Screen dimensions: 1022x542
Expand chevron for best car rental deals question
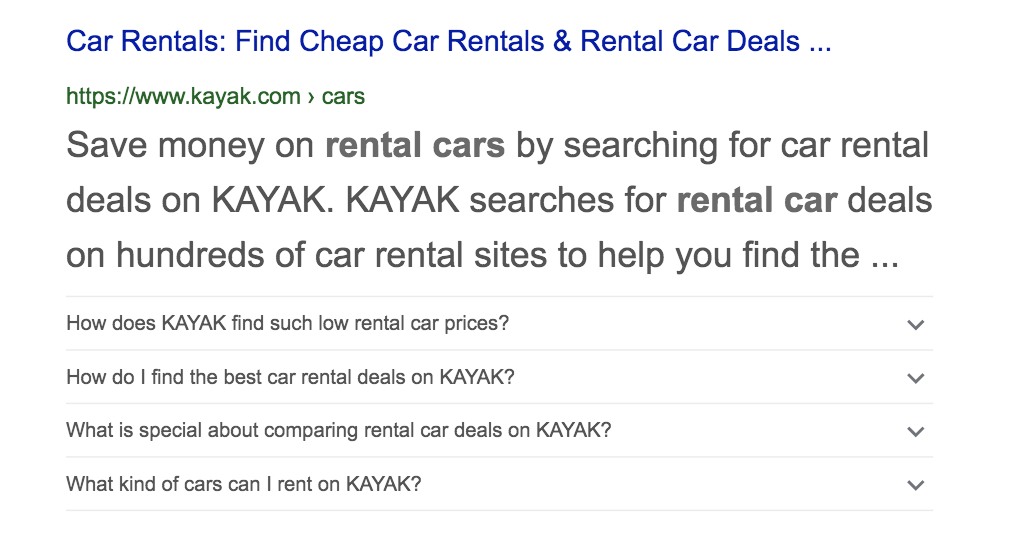[x=914, y=378]
